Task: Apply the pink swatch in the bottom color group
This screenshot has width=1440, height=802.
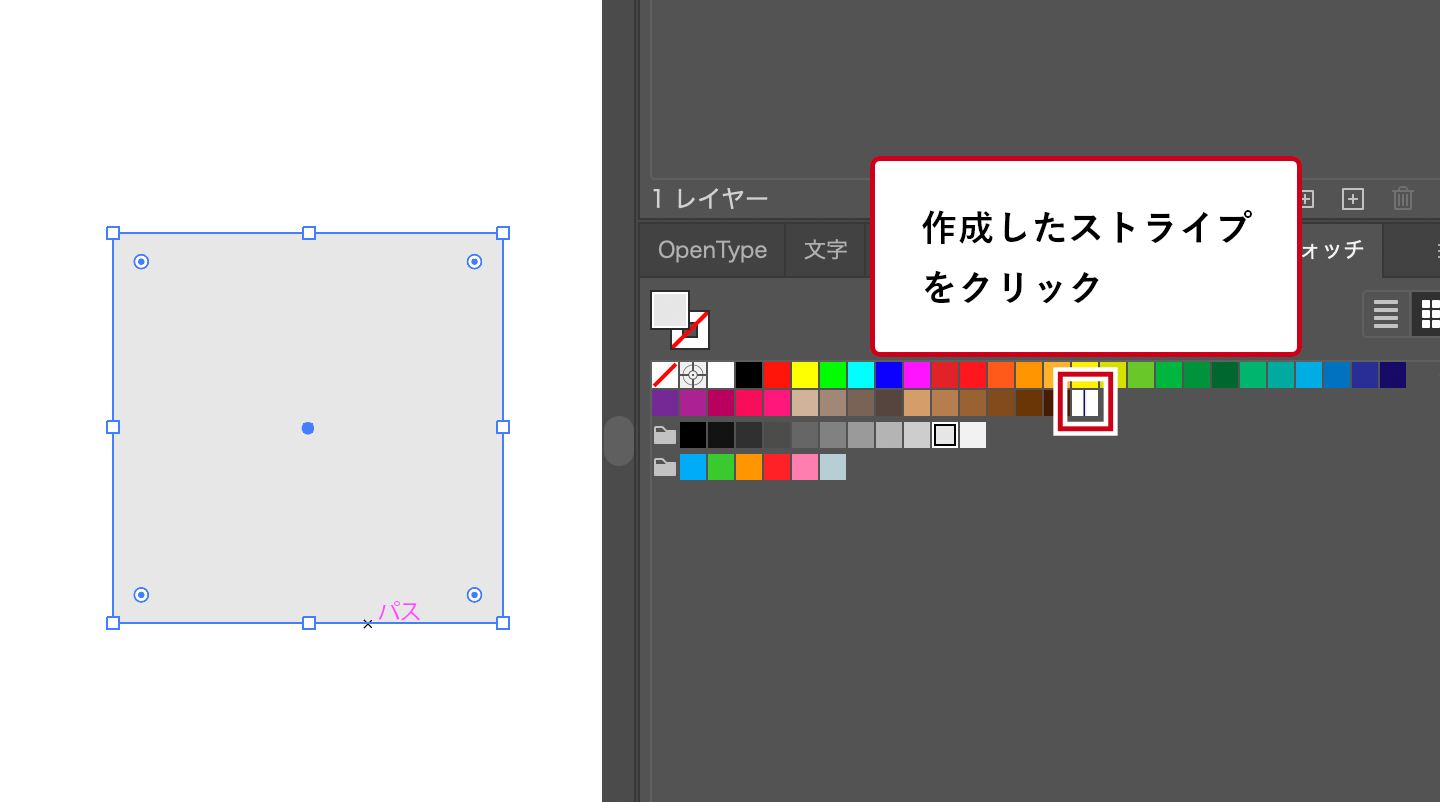Action: 805,467
